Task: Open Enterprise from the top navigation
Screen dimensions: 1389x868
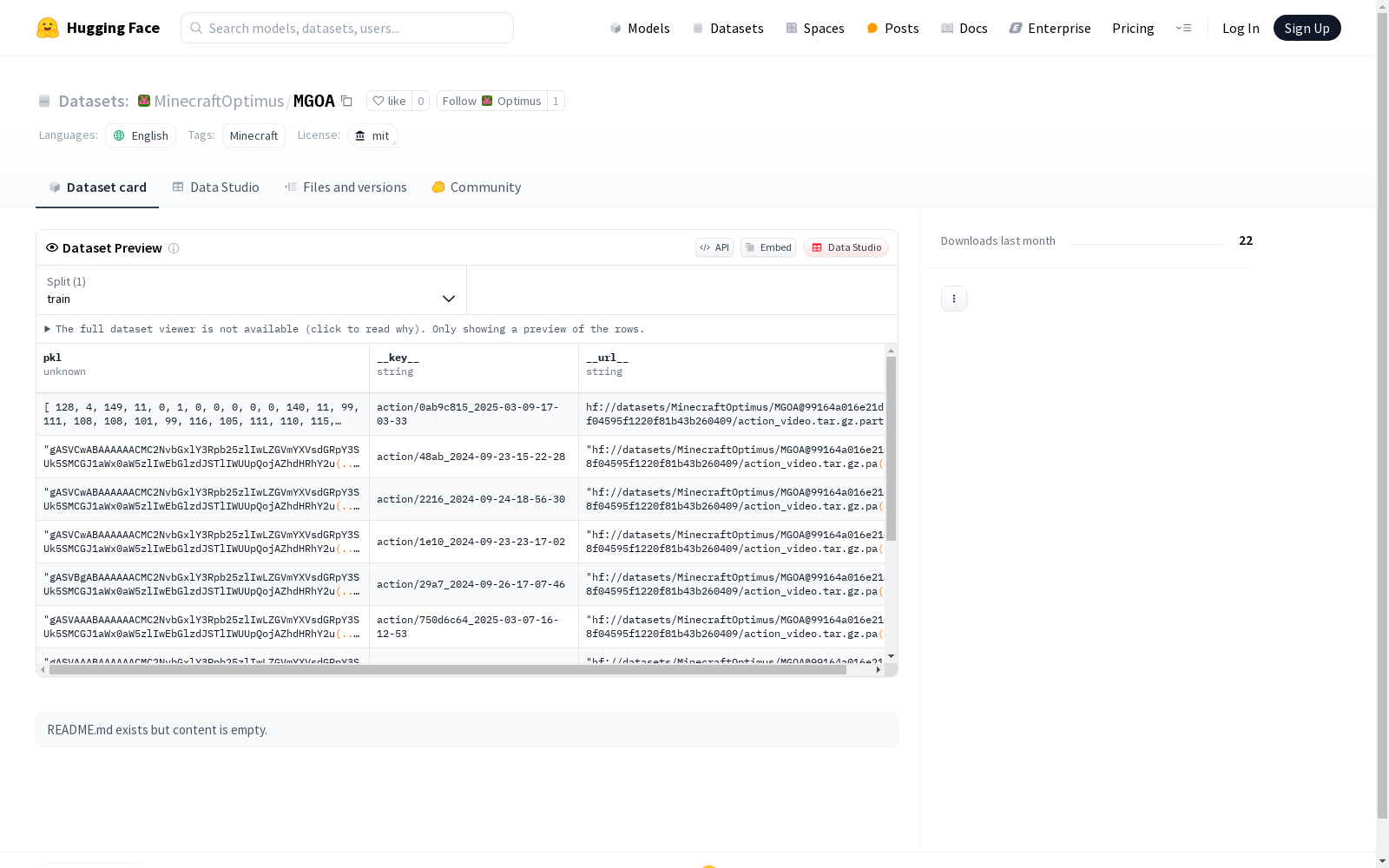Action: [1050, 28]
